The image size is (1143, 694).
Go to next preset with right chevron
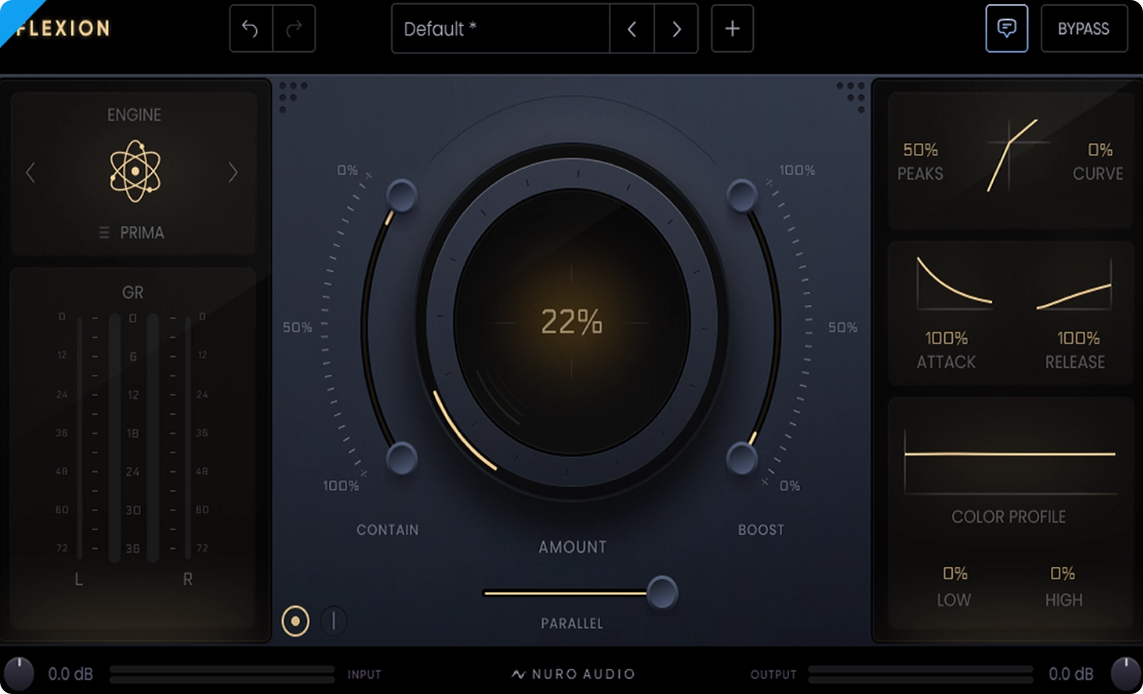(676, 28)
